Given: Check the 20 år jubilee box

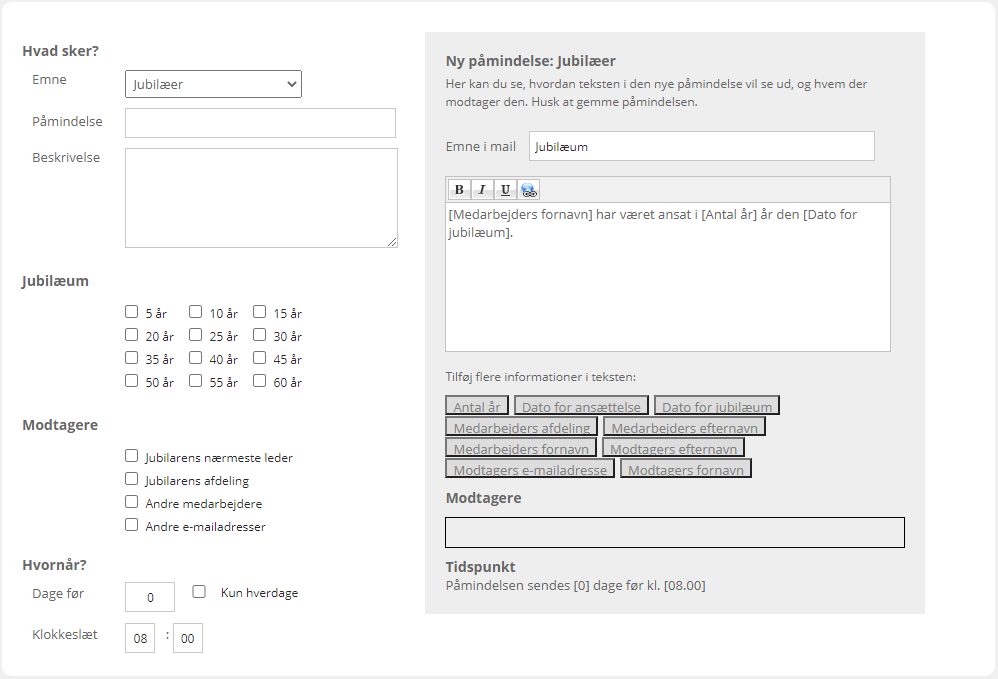Looking at the screenshot, I should pyautogui.click(x=132, y=335).
